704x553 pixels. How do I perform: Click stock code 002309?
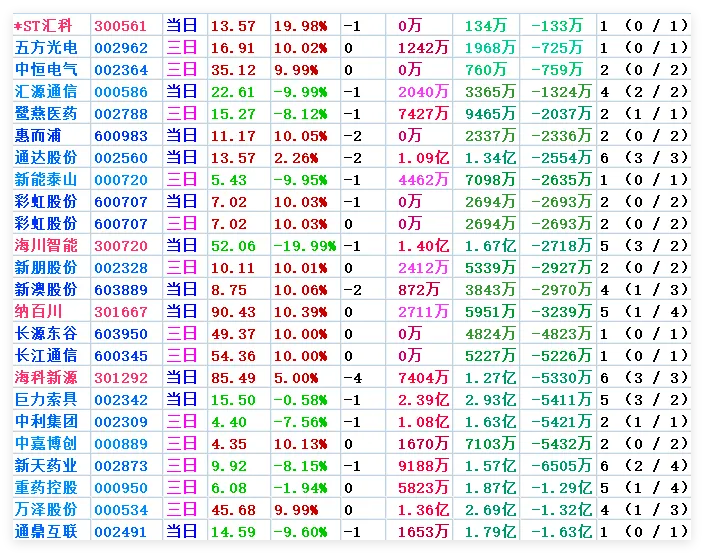pyautogui.click(x=121, y=422)
